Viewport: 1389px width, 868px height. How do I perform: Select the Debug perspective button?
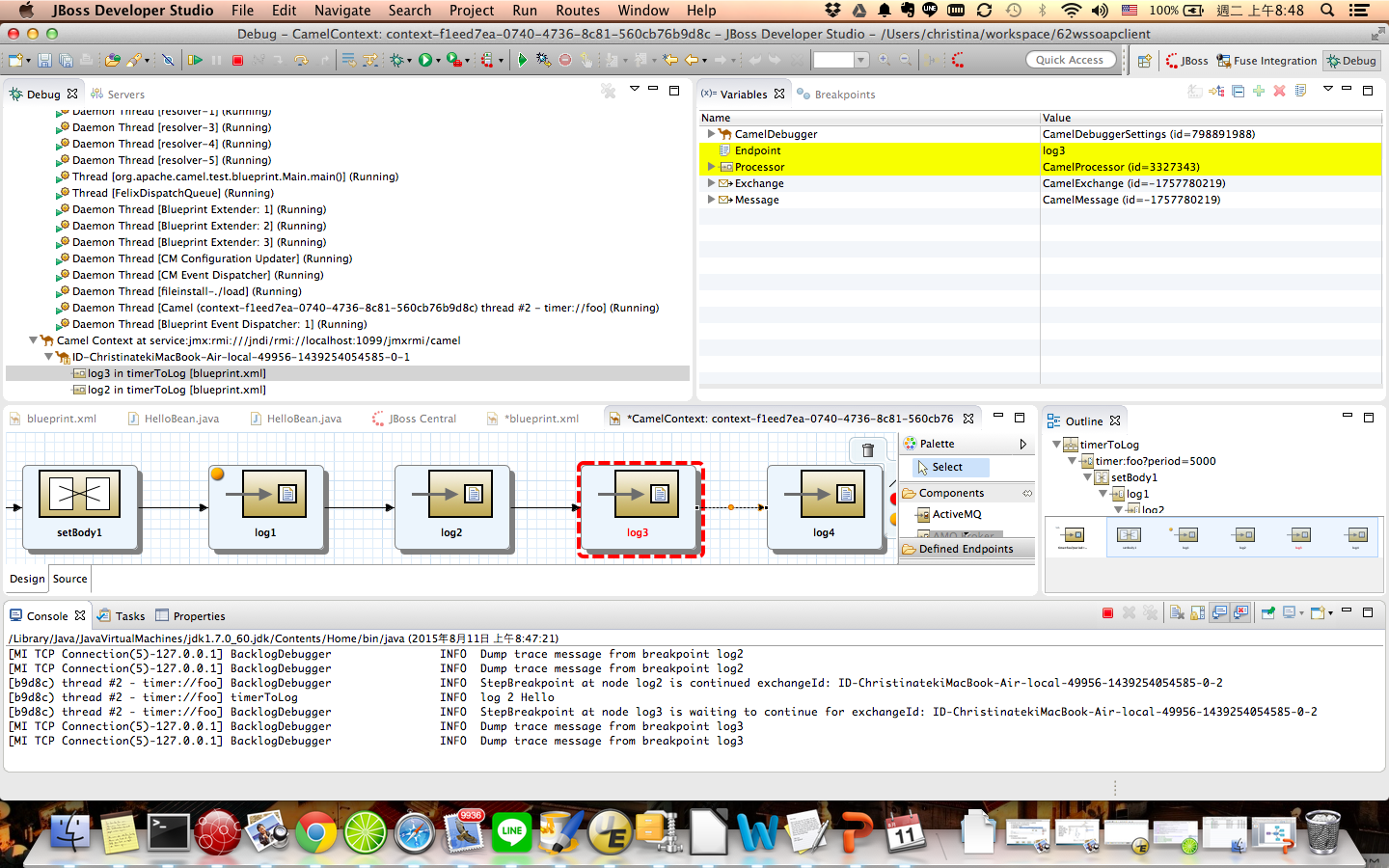point(1351,61)
